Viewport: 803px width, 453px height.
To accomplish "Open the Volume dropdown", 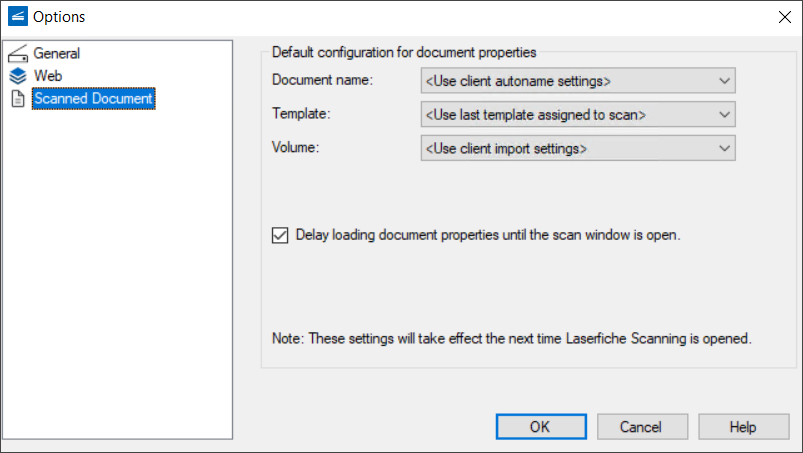I will click(578, 148).
